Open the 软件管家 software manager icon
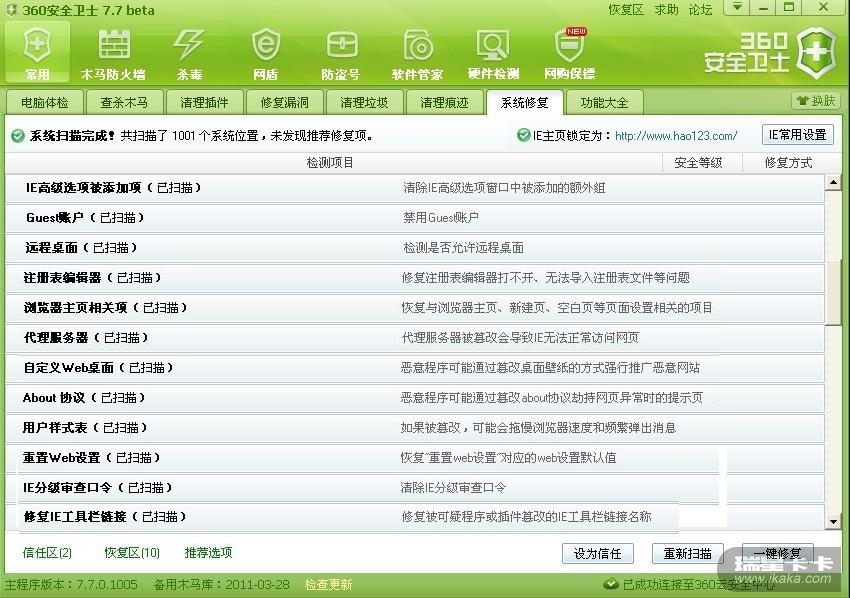Image resolution: width=850 pixels, height=598 pixels. pos(417,54)
